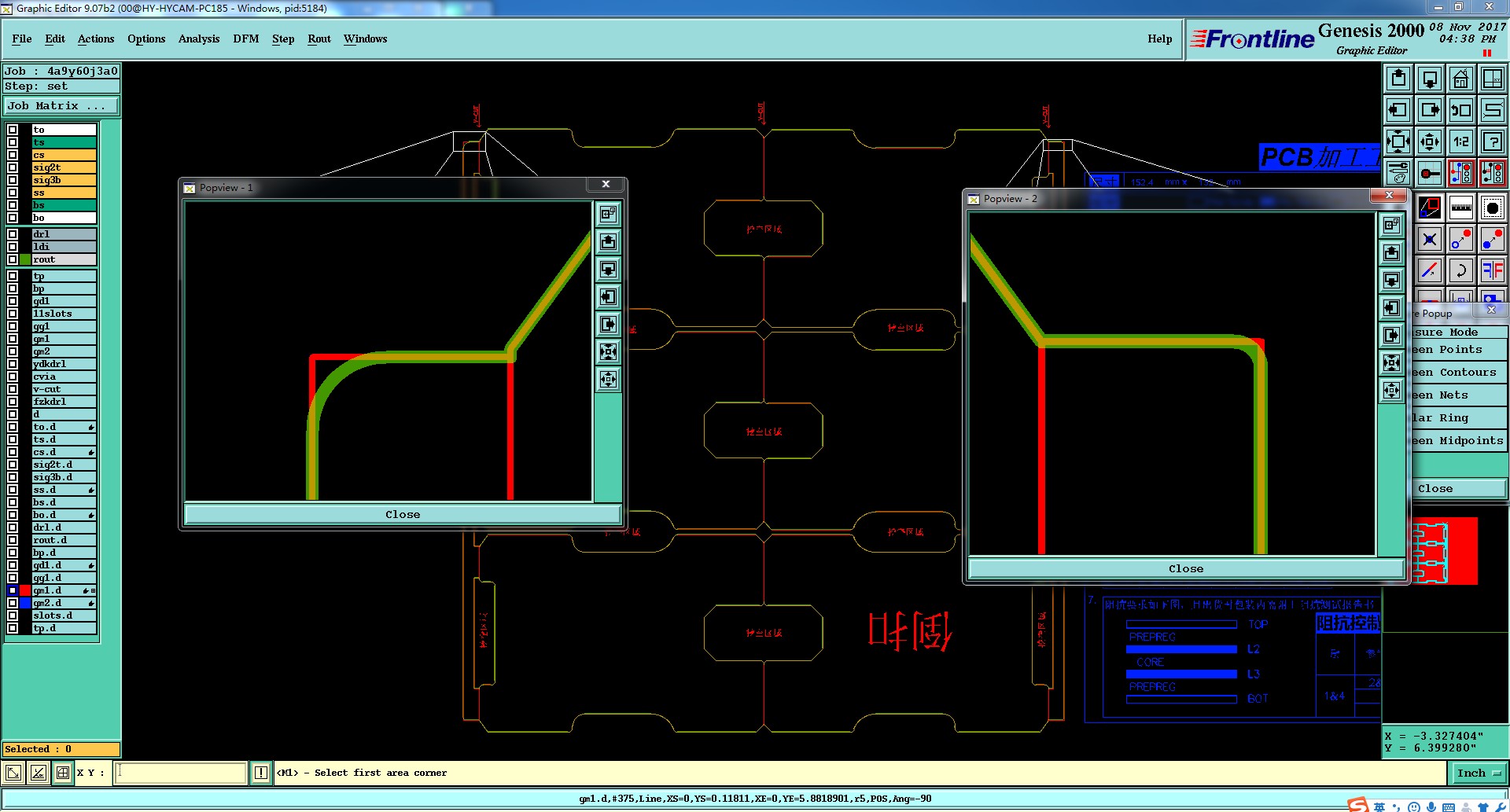1510x812 pixels.
Task: Click the blue color swatch of gm2.d
Action: 25,603
